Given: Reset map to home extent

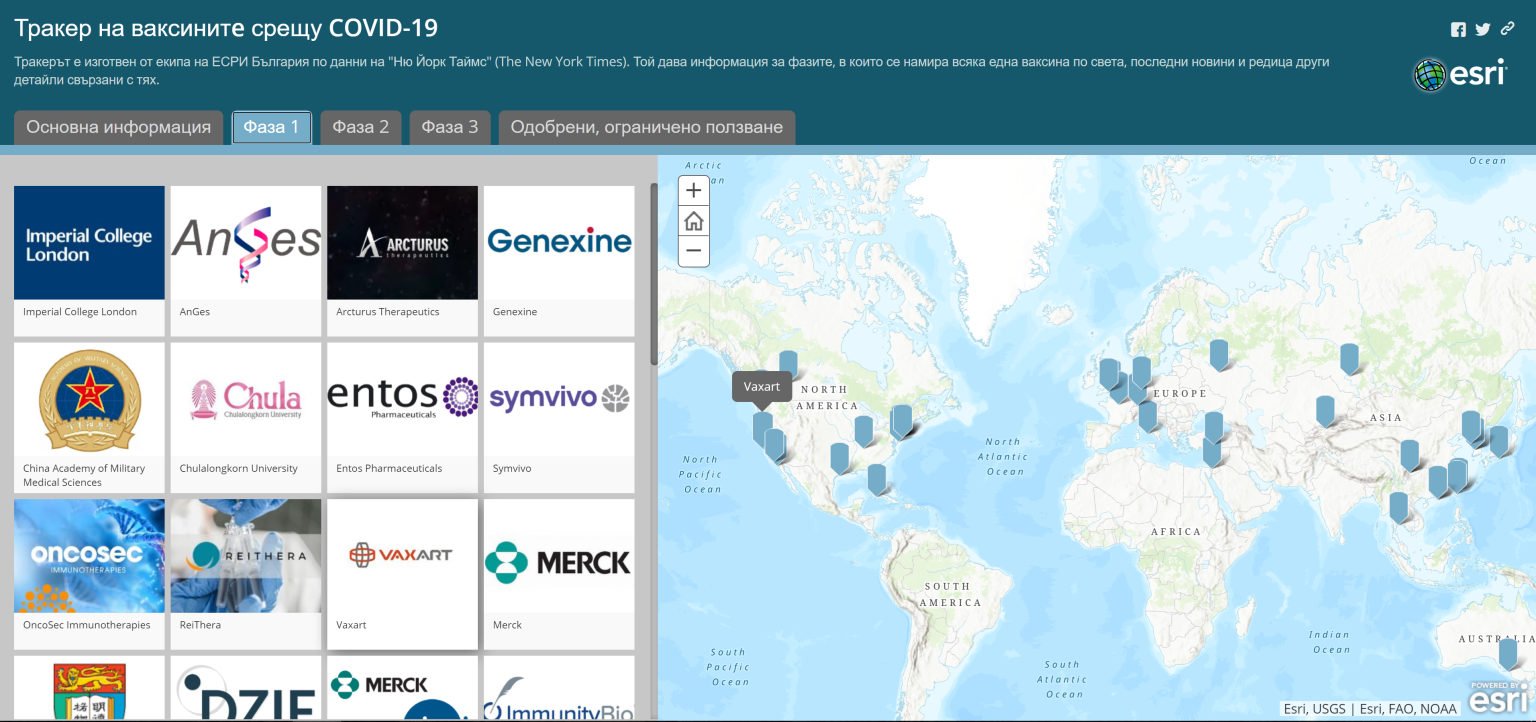Looking at the screenshot, I should [x=693, y=221].
